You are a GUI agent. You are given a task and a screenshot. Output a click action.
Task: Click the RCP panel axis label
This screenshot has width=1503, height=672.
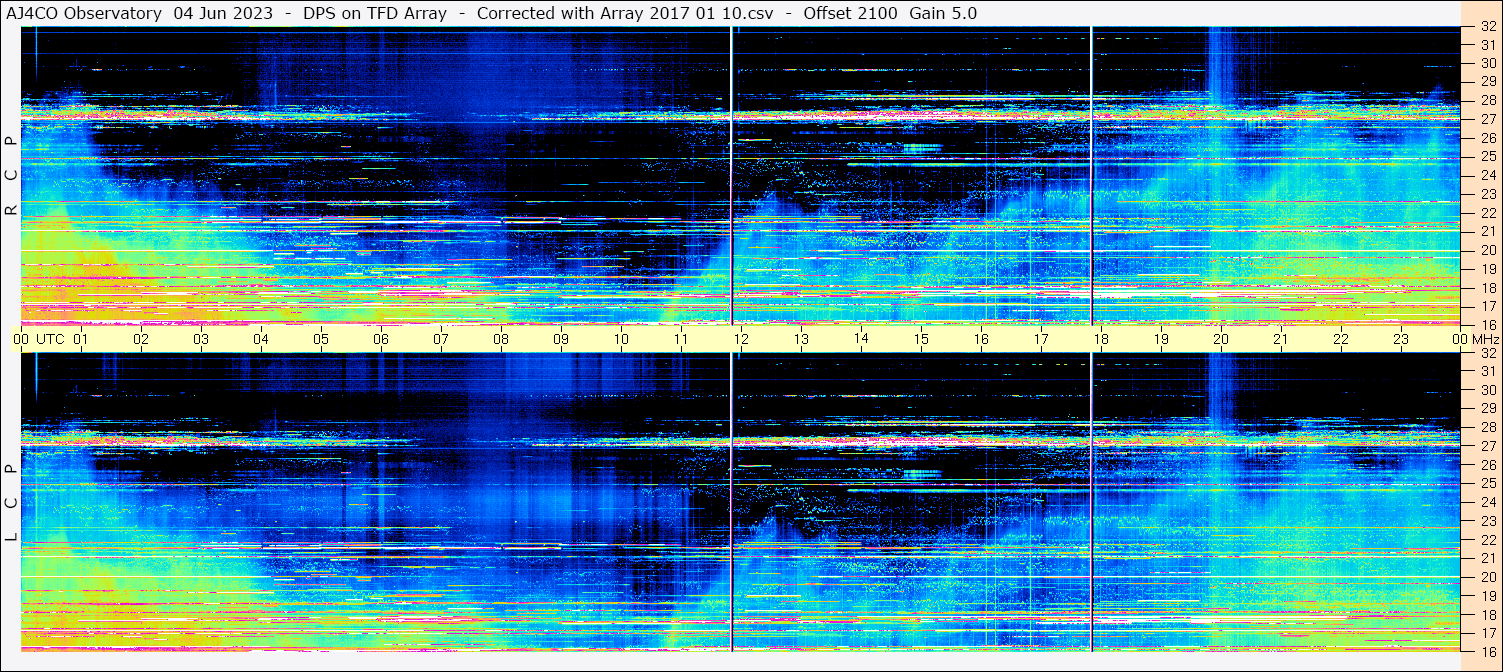point(11,175)
